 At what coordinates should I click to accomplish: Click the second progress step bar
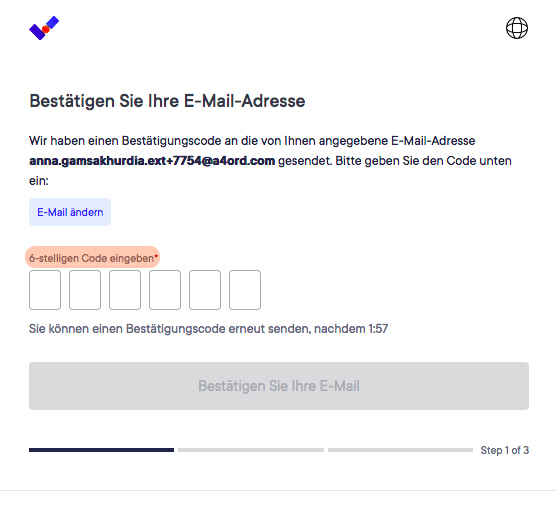pos(251,450)
